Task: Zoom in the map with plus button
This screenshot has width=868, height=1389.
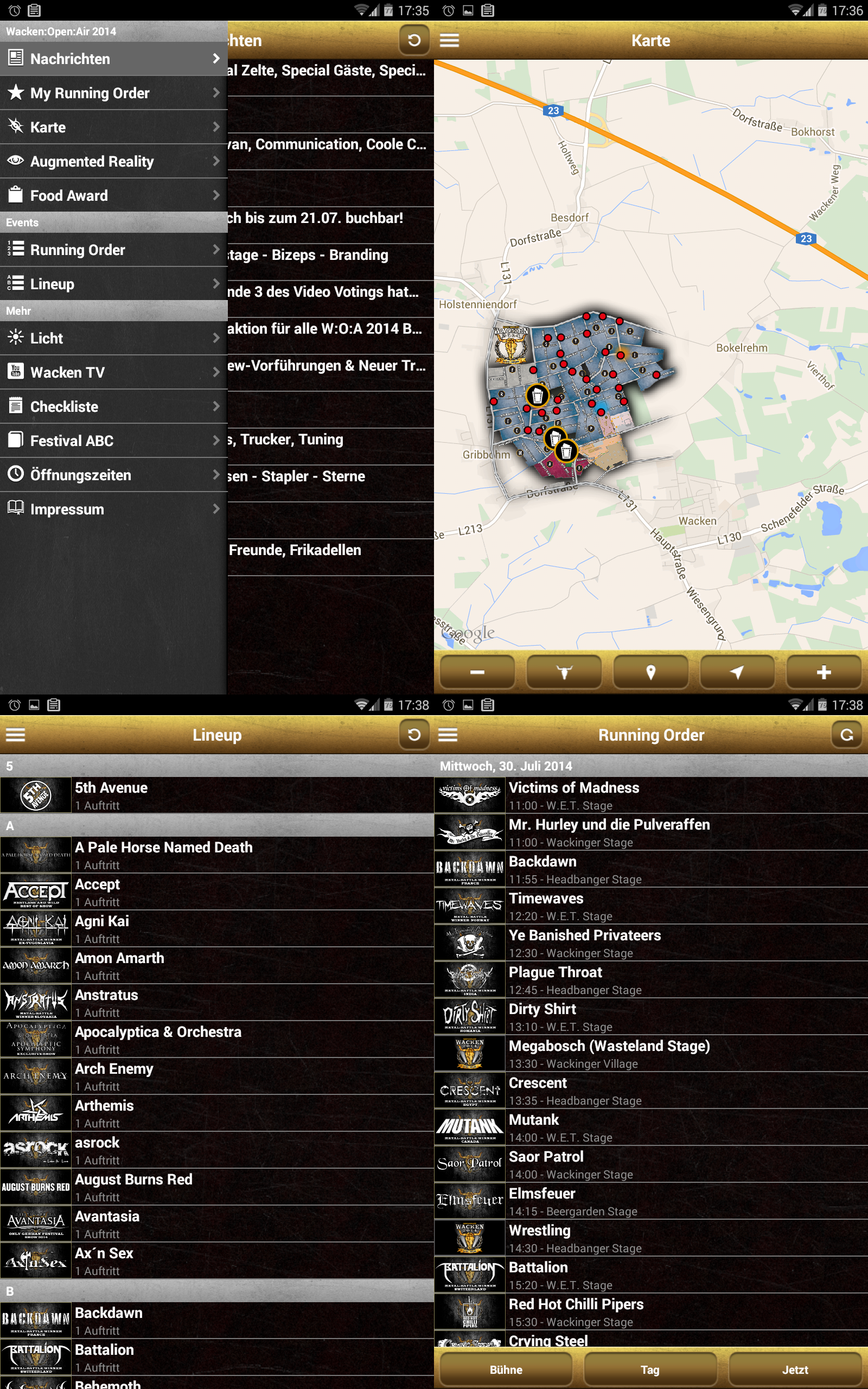Action: pyautogui.click(x=824, y=672)
